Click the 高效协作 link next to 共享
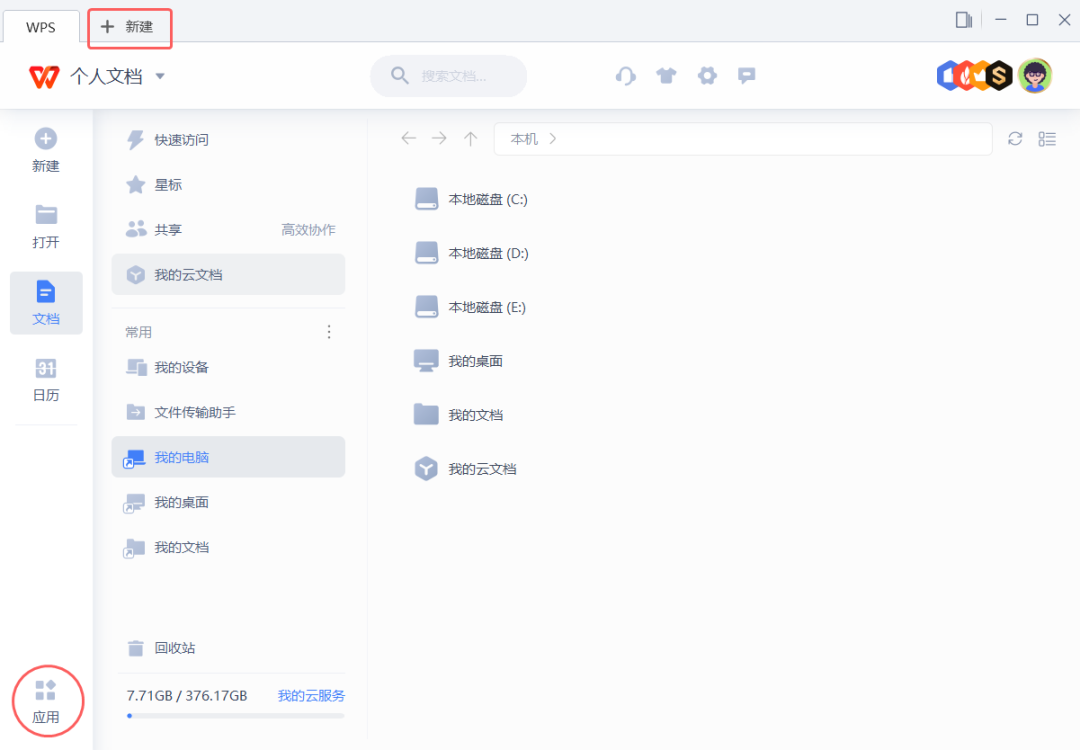Screen dimensions: 1080x750 pos(308,230)
